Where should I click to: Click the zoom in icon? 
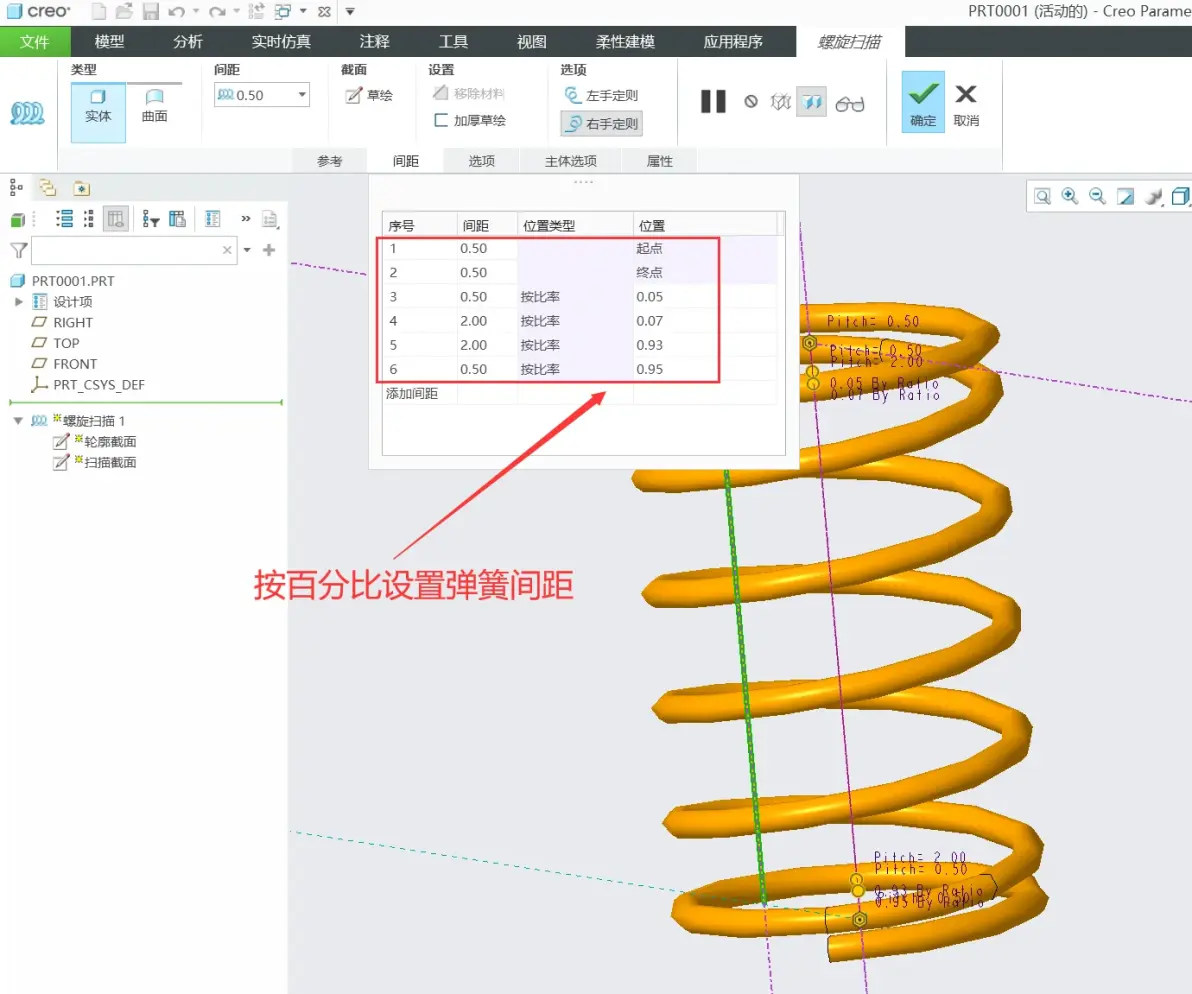(x=1070, y=197)
